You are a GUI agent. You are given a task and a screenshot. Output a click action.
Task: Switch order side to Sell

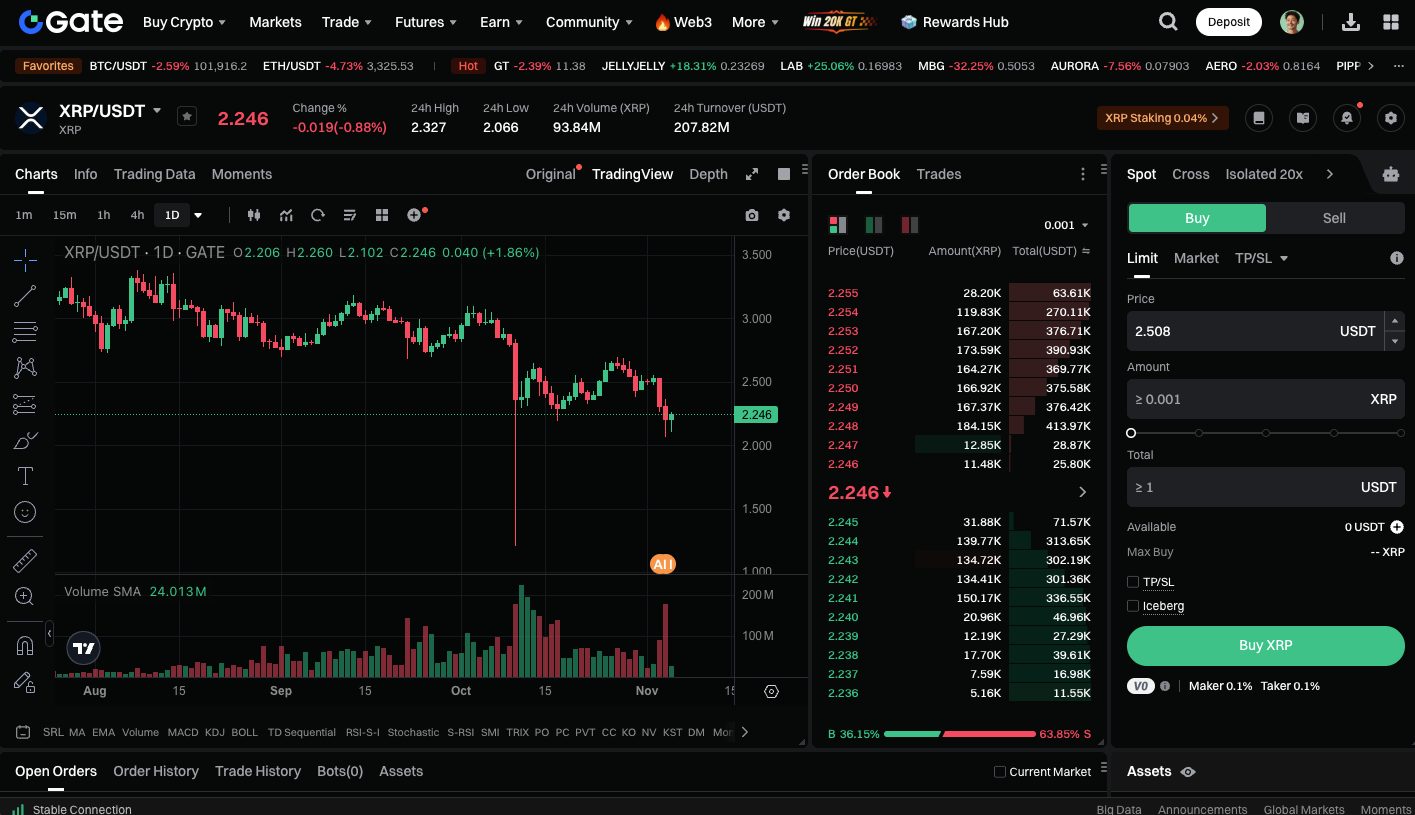(x=1335, y=218)
